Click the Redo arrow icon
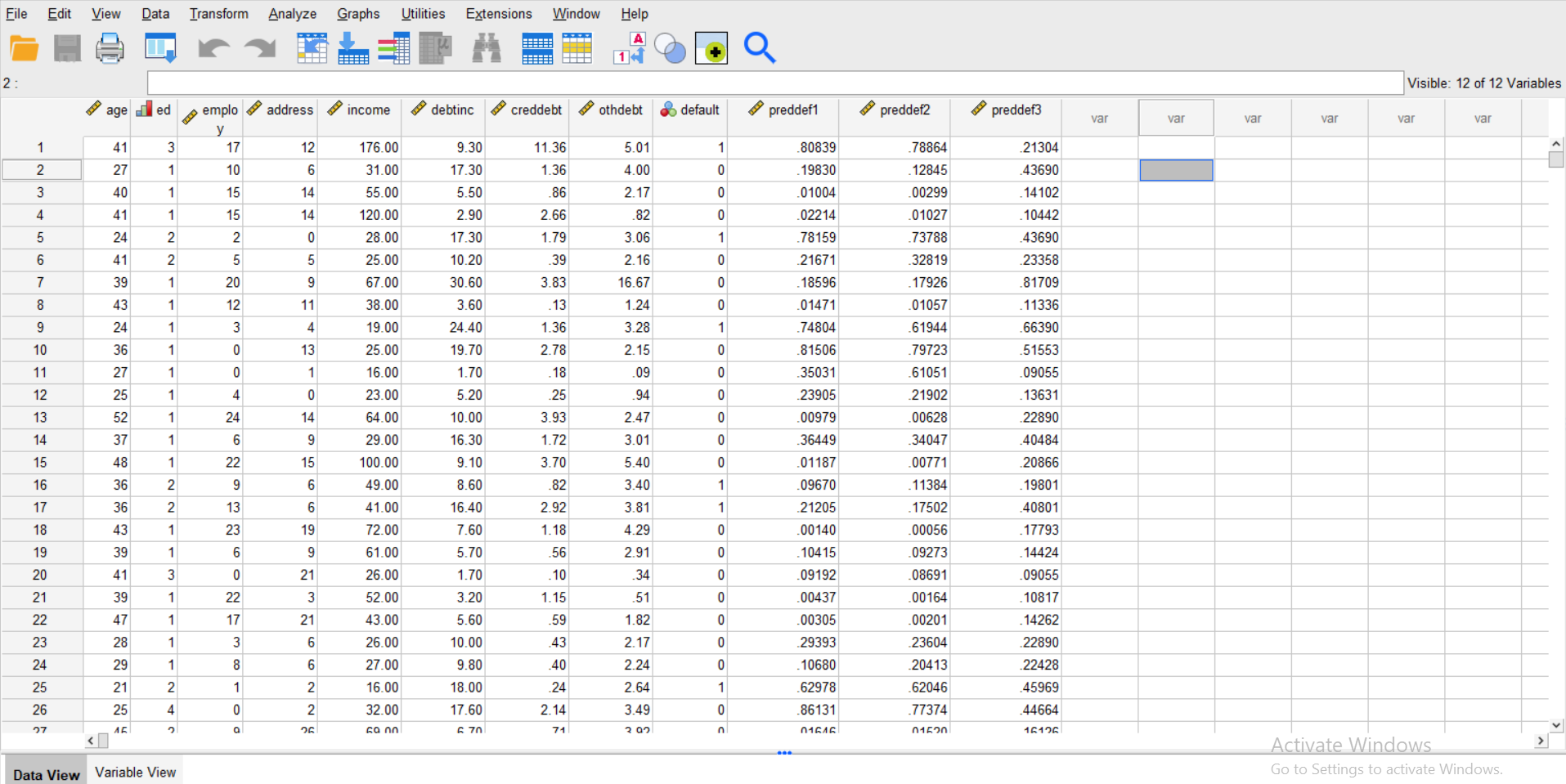 pos(260,48)
